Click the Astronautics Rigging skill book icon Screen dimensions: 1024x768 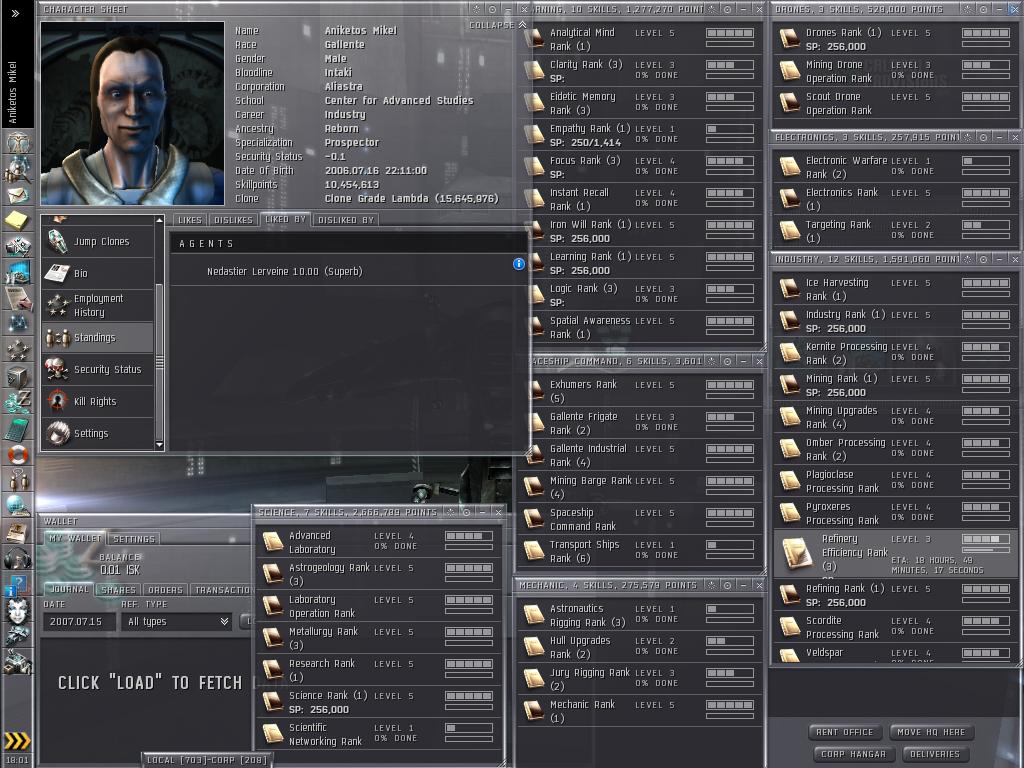534,615
